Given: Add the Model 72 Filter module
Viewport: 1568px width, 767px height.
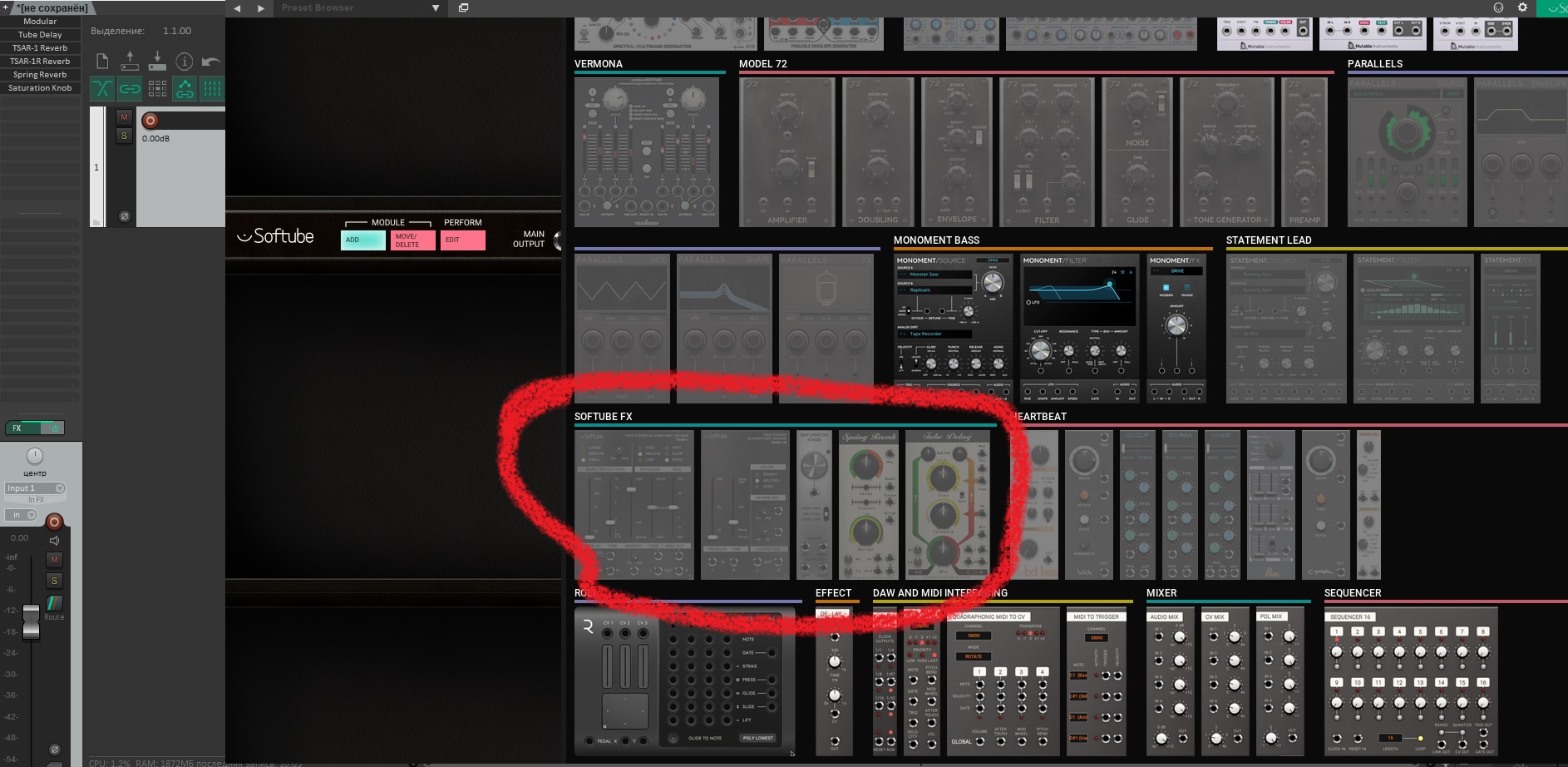Looking at the screenshot, I should (x=1047, y=152).
